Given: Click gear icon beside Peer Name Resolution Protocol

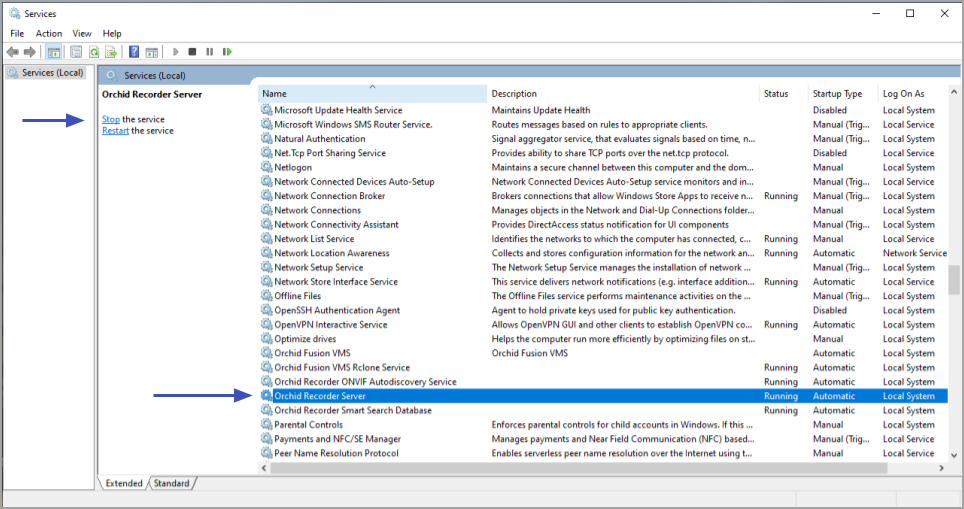Looking at the screenshot, I should click(266, 452).
